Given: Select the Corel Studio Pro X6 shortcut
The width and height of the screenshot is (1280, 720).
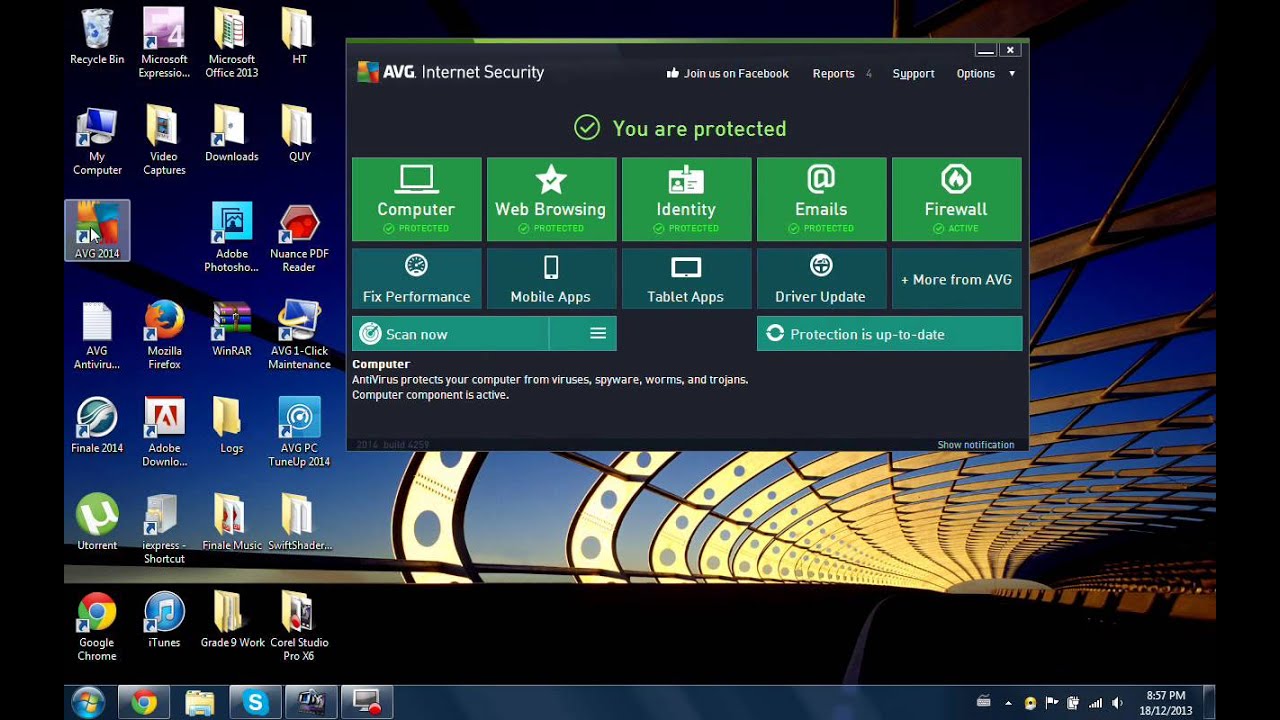Looking at the screenshot, I should coord(299,627).
